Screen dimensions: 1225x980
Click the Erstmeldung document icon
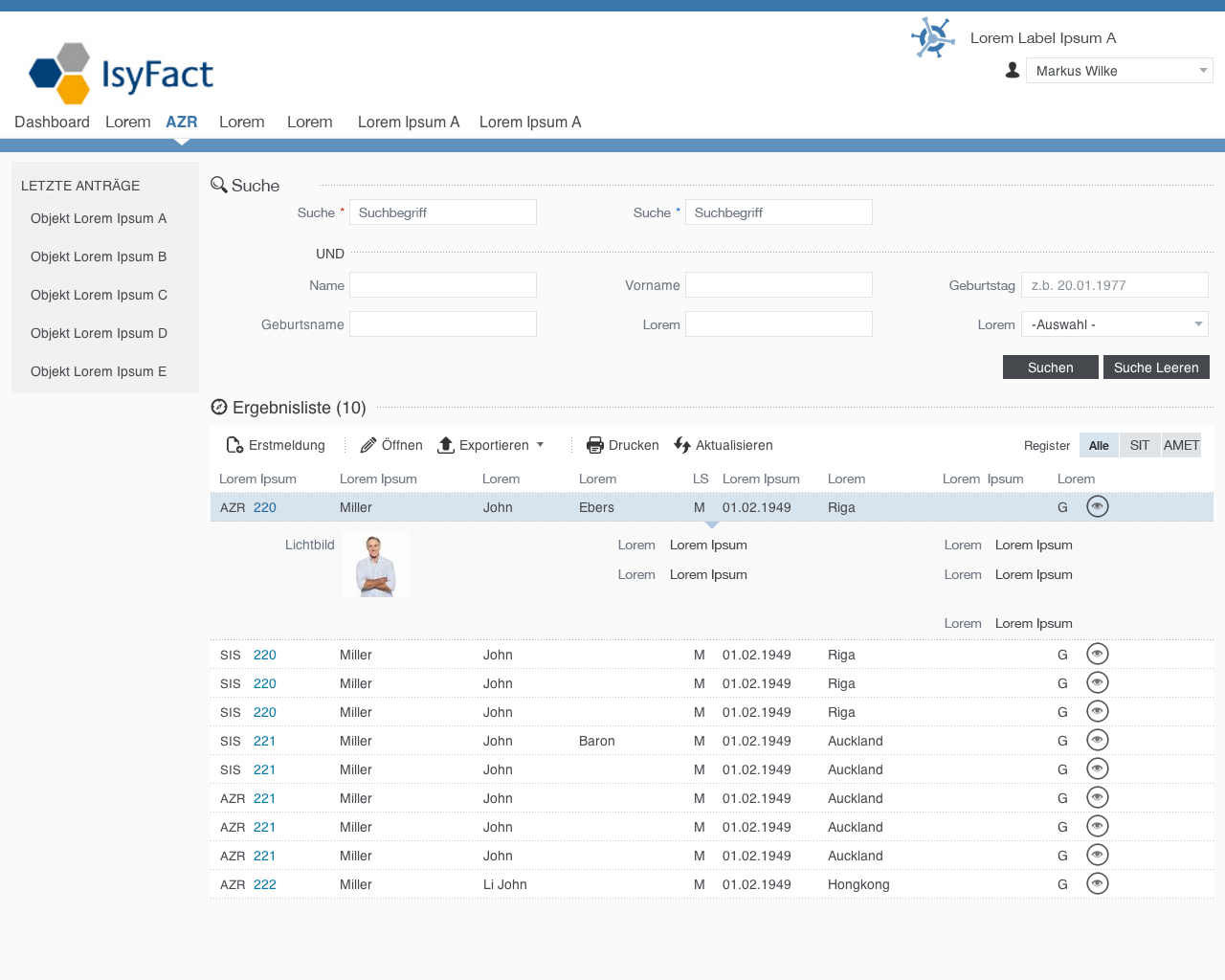234,445
